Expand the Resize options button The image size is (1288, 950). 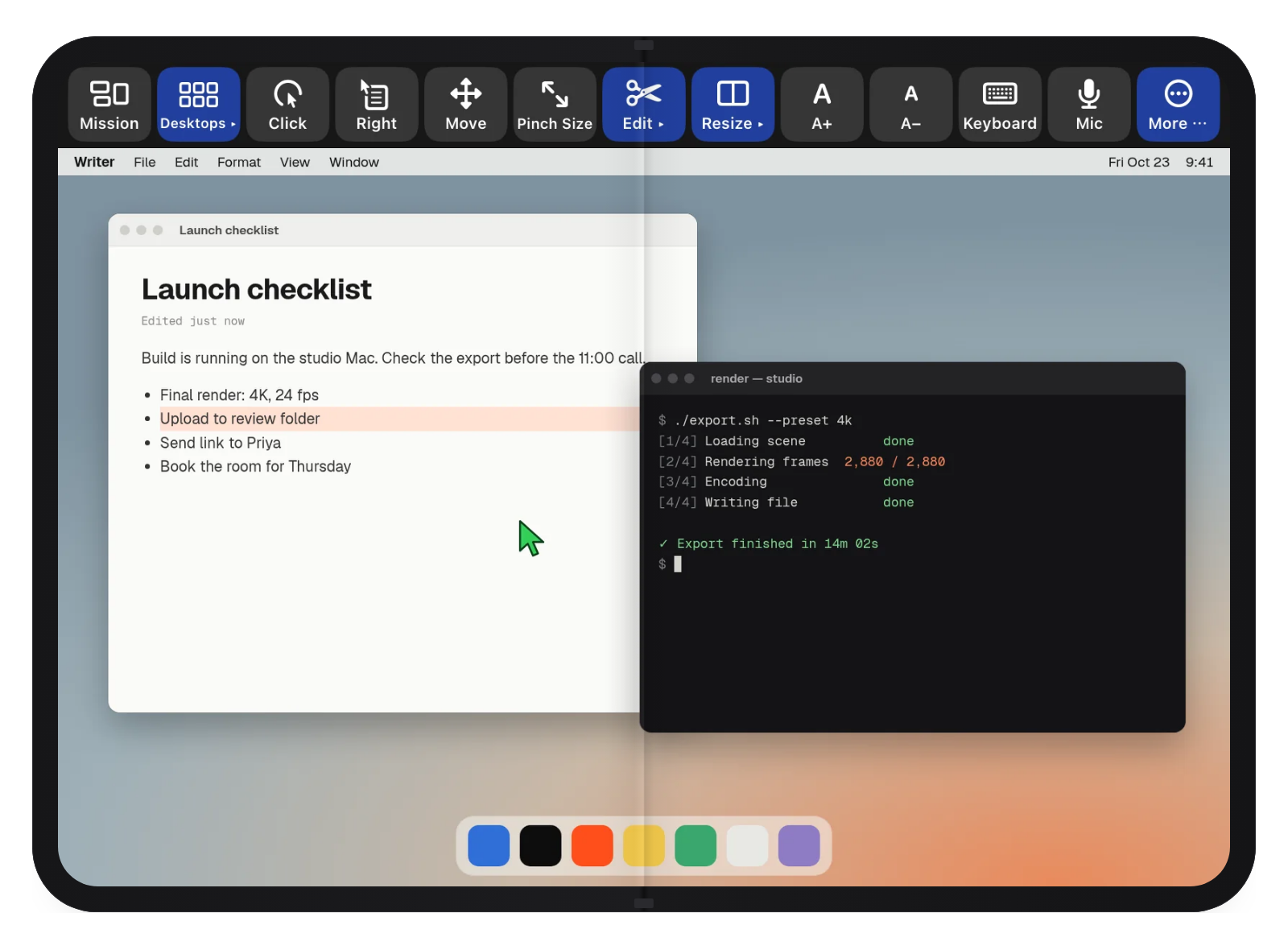coord(733,105)
